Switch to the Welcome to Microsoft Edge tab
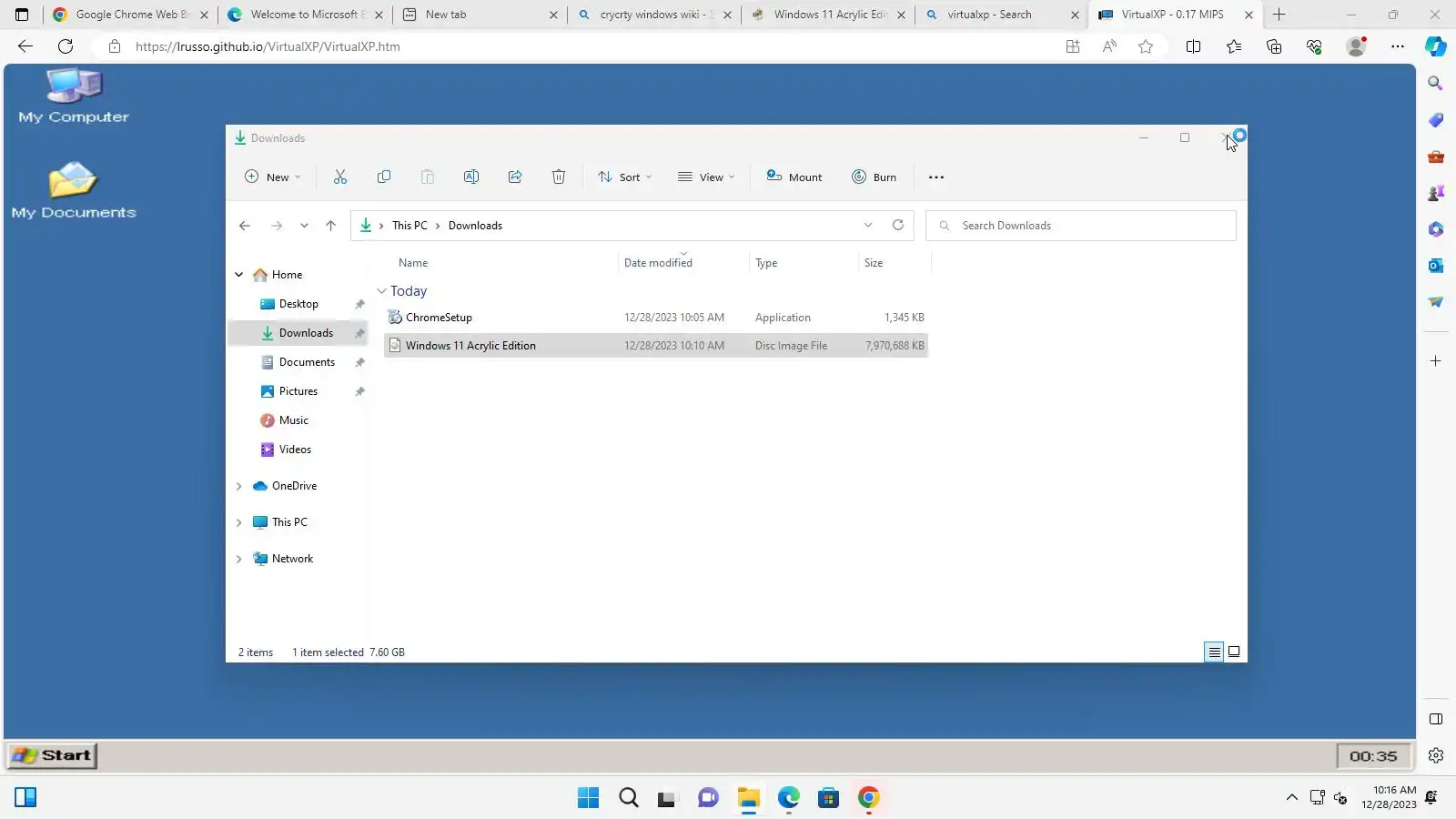This screenshot has width=1456, height=819. coord(304,15)
